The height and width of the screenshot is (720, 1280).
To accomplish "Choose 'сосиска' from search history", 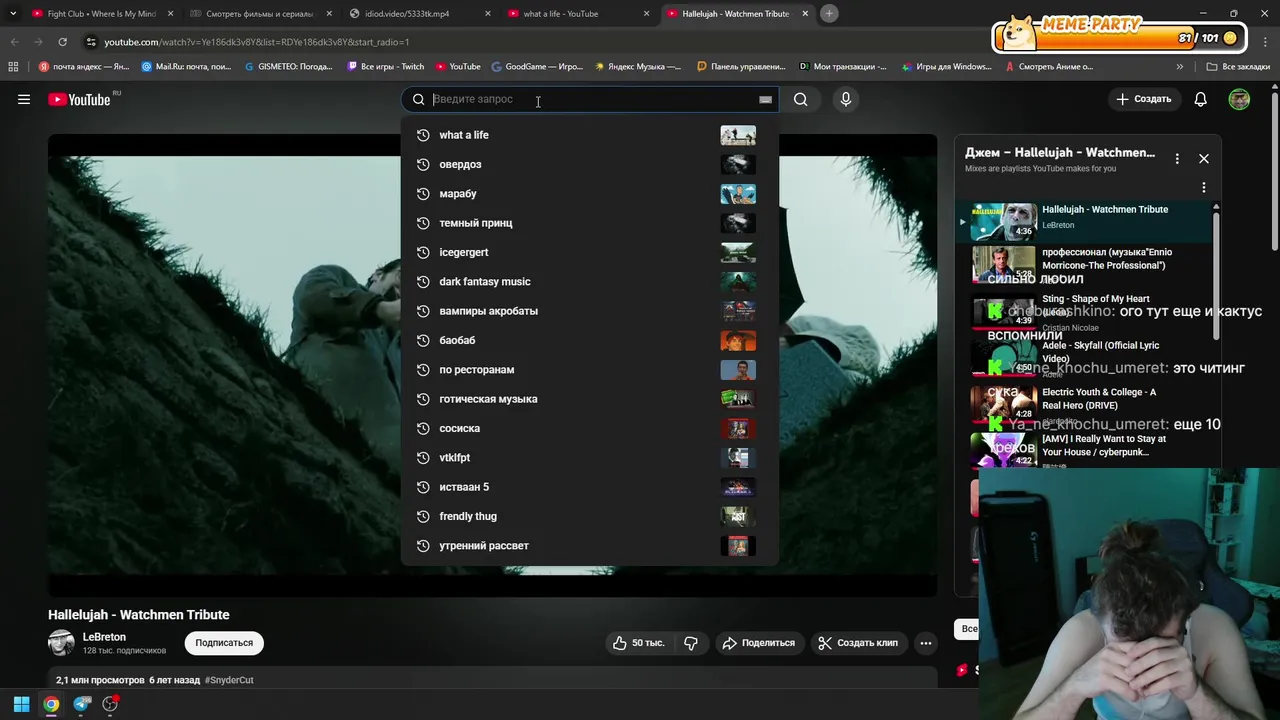I will click(x=590, y=428).
